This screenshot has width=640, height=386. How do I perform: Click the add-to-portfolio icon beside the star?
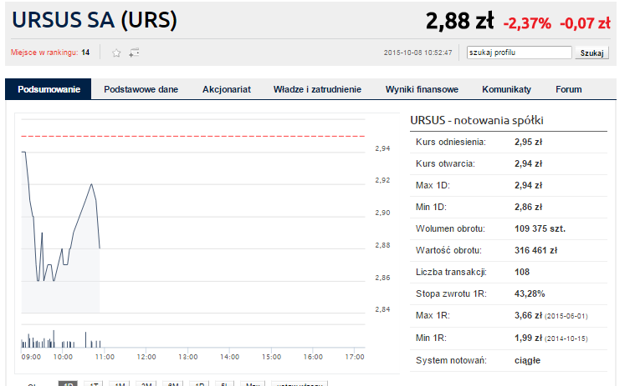[134, 53]
